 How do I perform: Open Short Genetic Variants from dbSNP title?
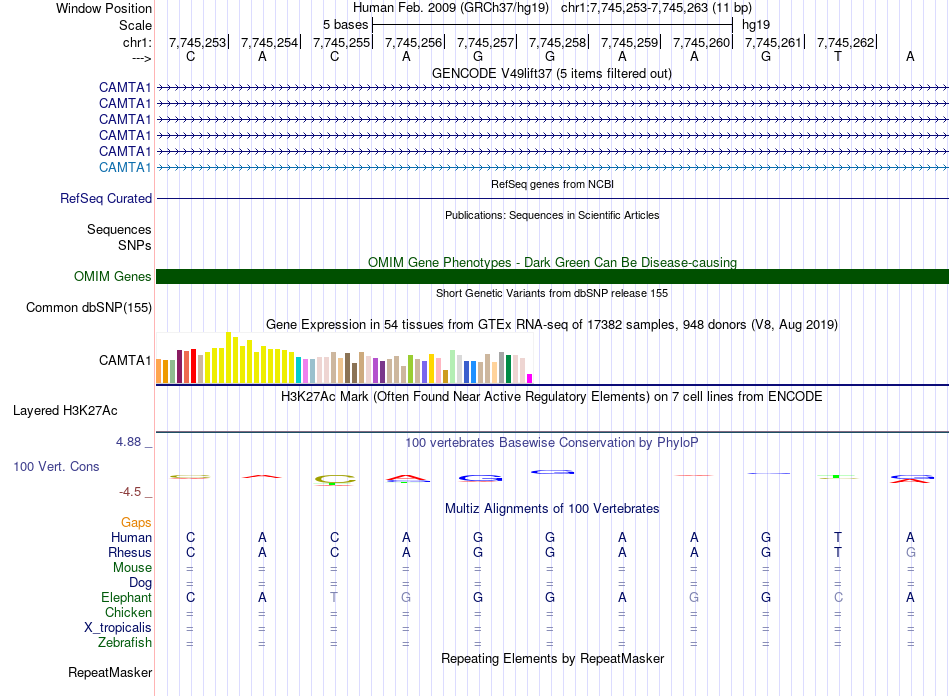coord(552,293)
